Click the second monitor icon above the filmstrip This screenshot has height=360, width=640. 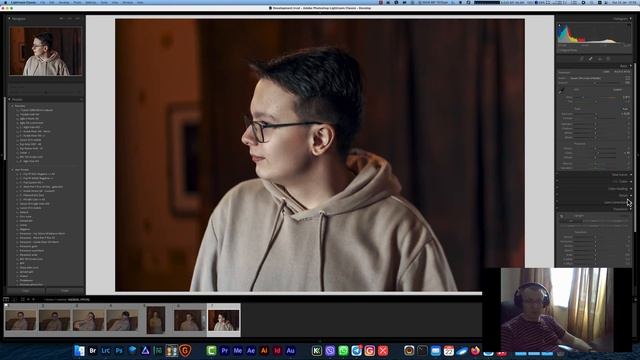coord(14,299)
